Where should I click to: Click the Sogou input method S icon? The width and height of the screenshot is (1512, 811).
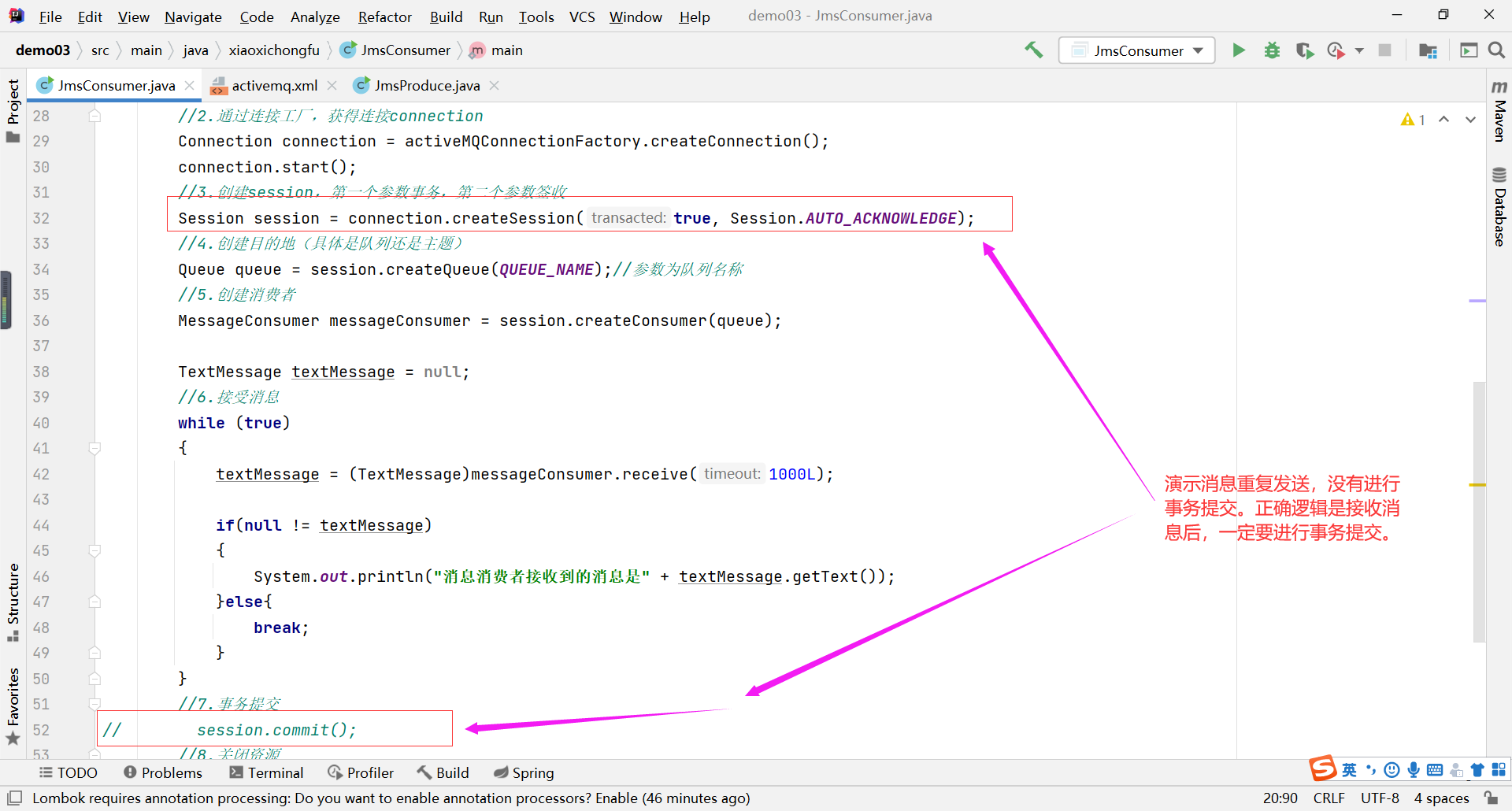tap(1323, 768)
